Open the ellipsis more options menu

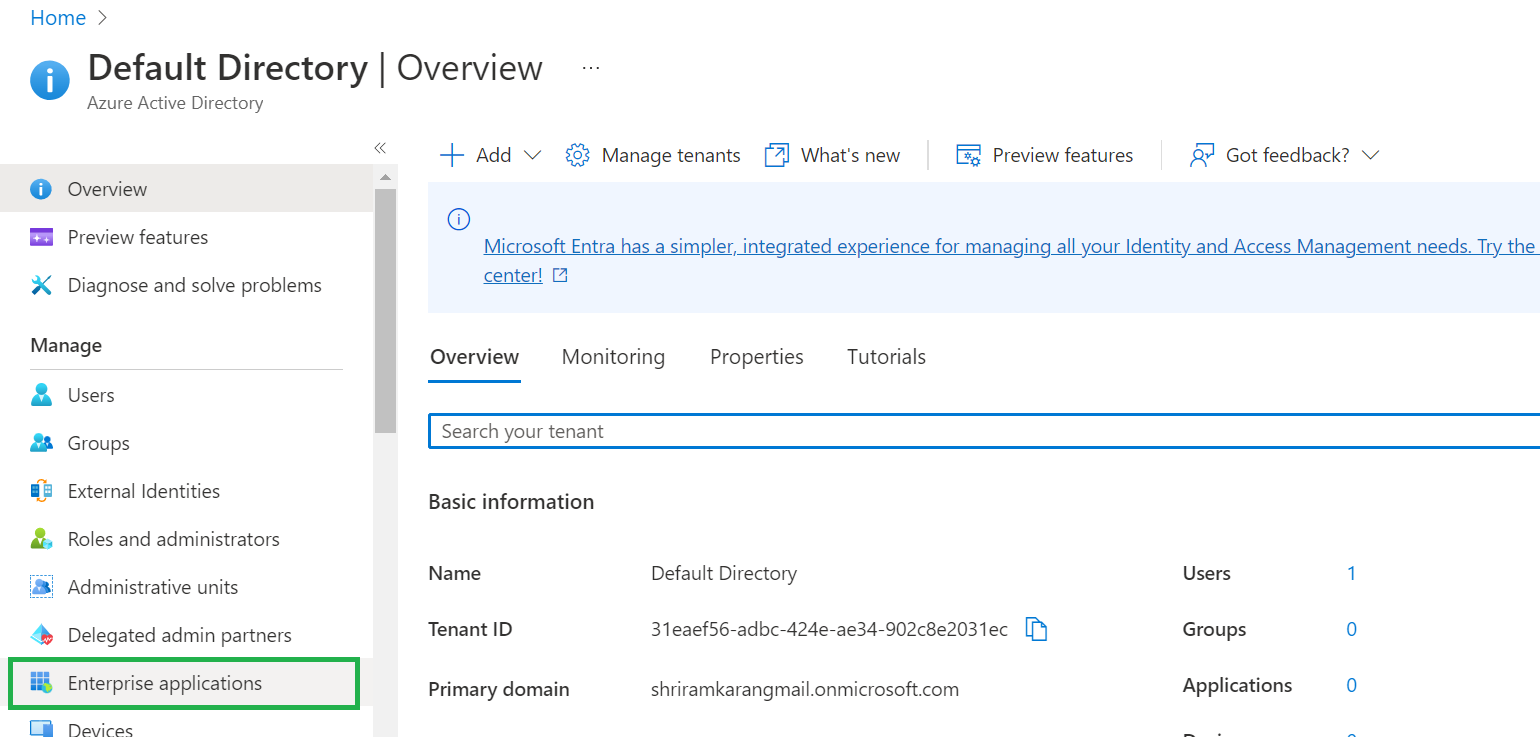pos(591,68)
